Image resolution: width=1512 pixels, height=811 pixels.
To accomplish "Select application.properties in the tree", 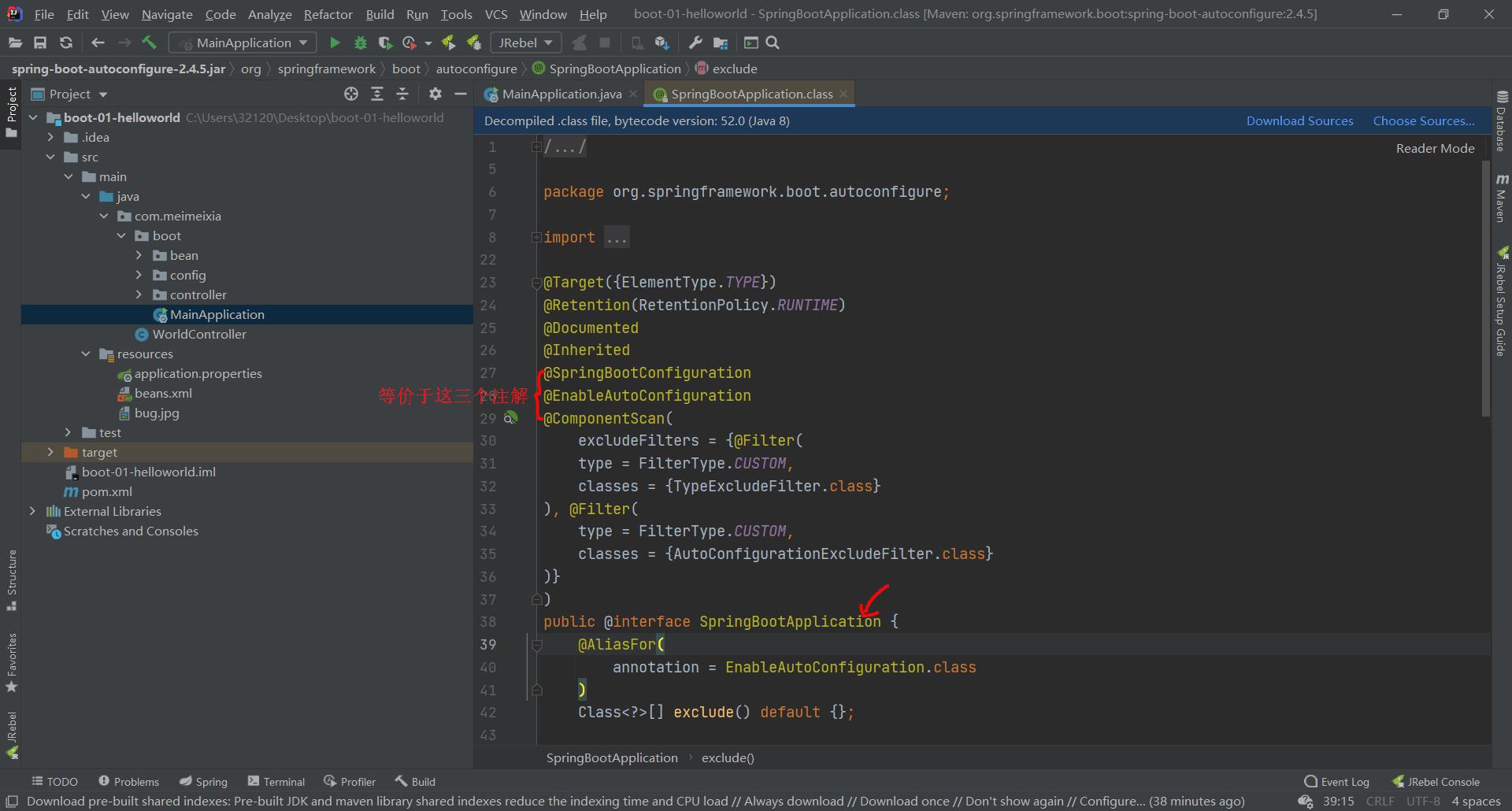I will click(x=198, y=373).
